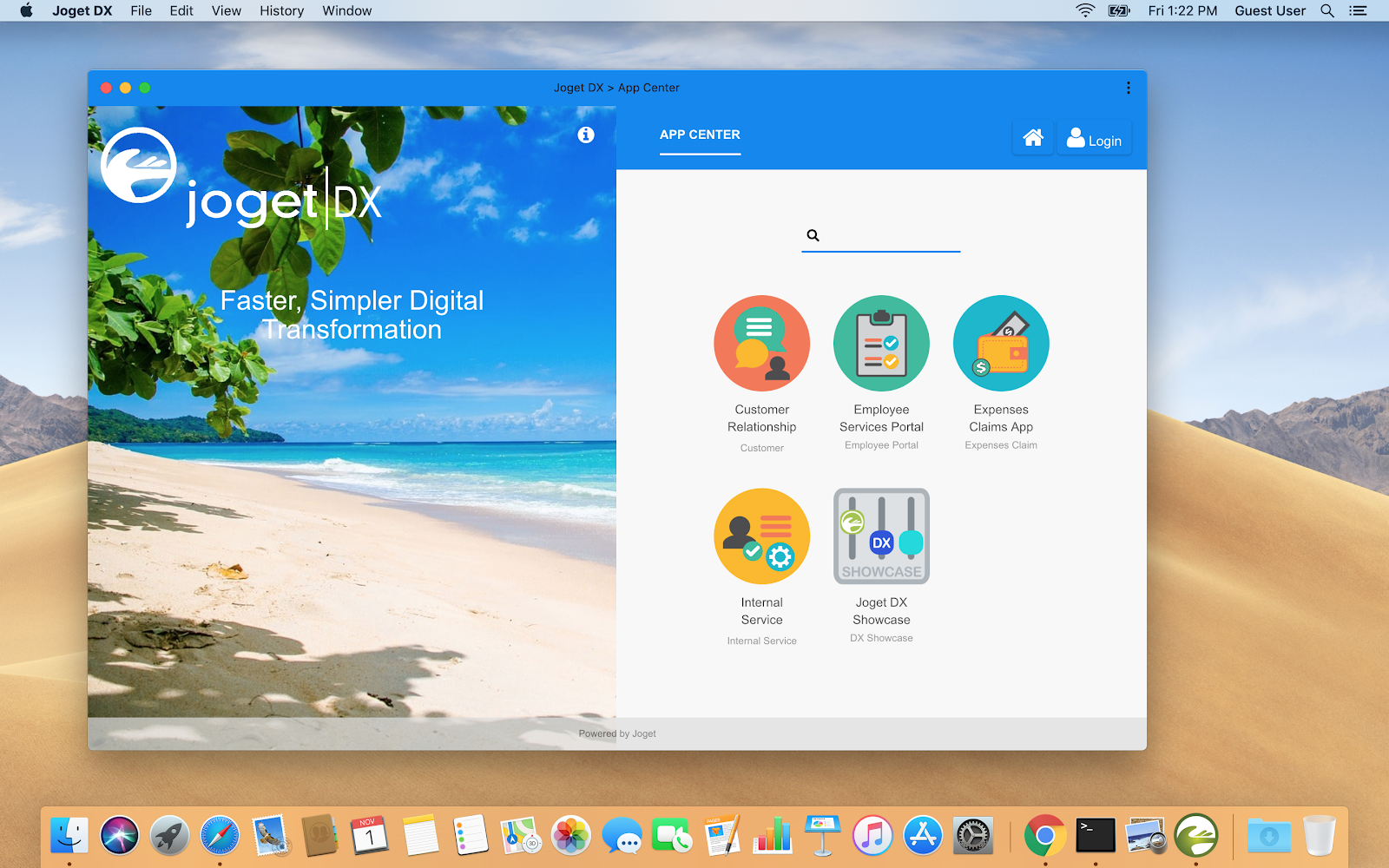The image size is (1389, 868).
Task: Open Terminal from the dock
Action: tap(1096, 836)
